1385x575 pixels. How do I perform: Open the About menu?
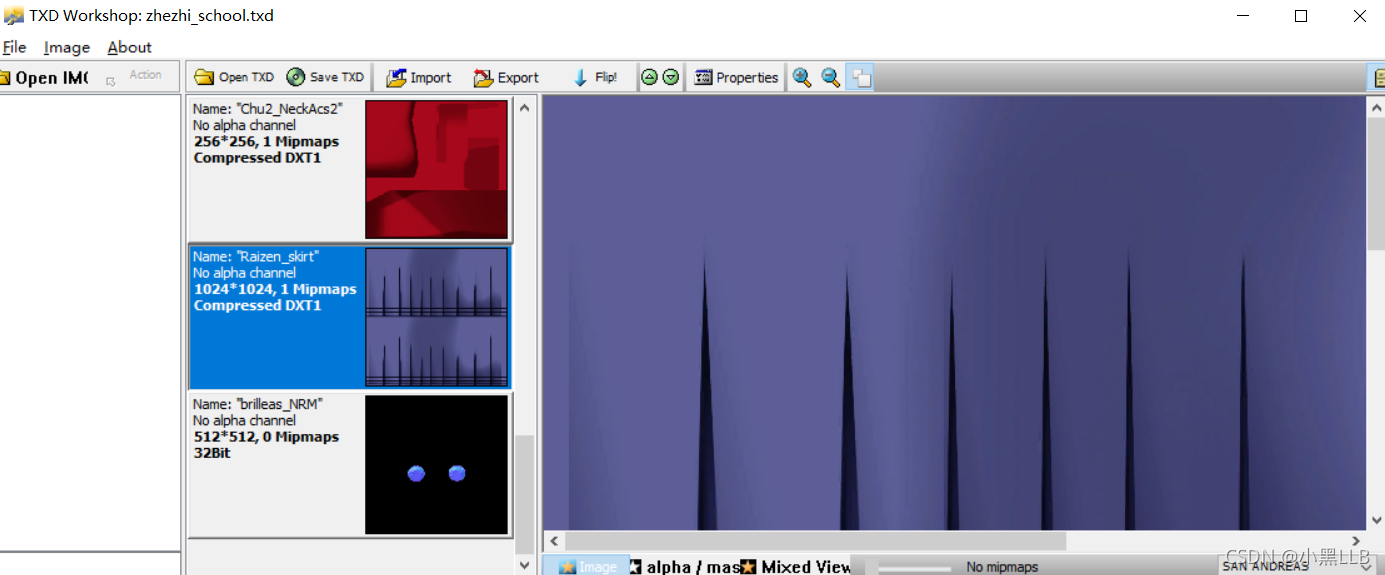tap(130, 47)
